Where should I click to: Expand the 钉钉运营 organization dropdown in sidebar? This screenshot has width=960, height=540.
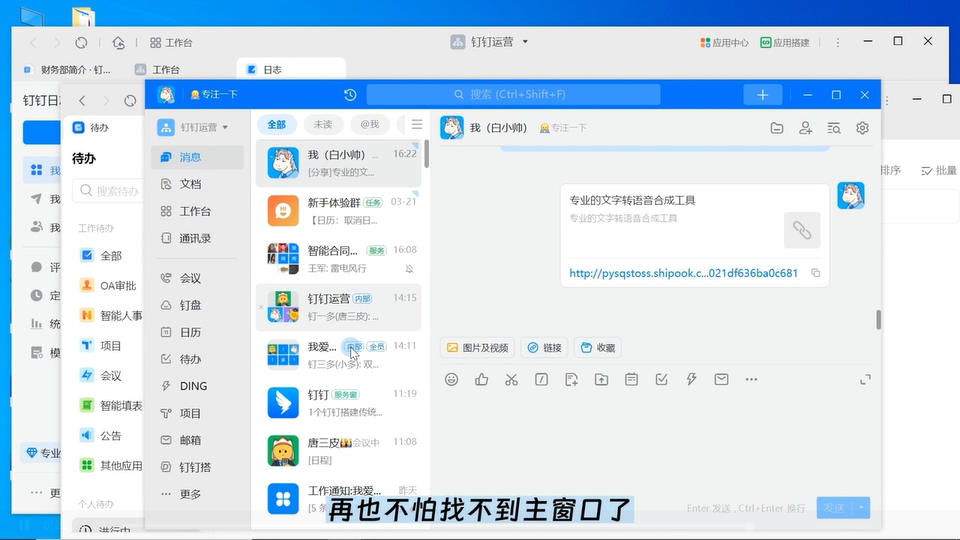point(193,127)
